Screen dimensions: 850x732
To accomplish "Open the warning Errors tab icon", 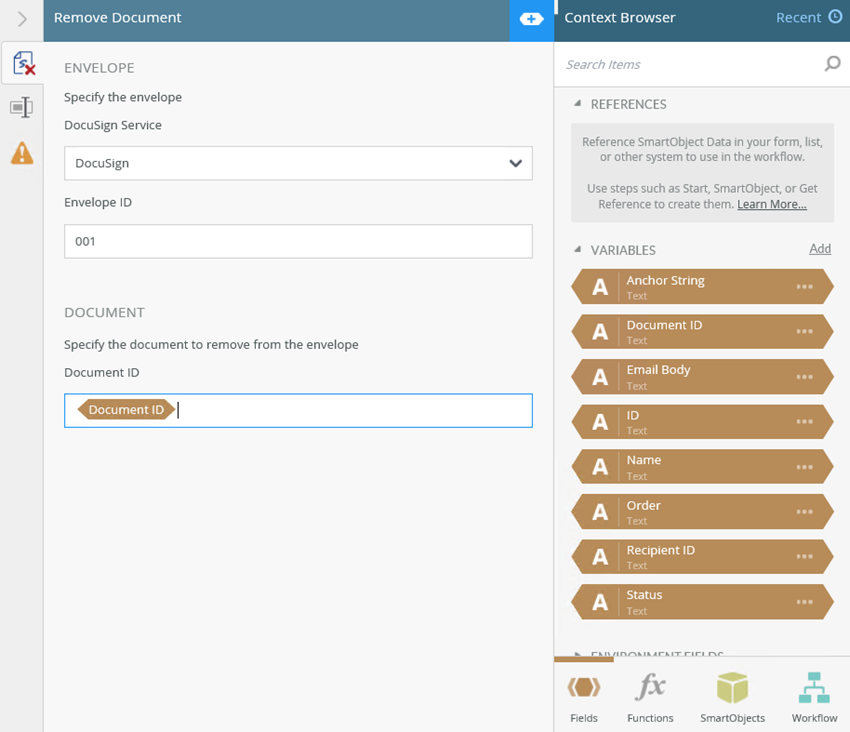I will (x=22, y=153).
